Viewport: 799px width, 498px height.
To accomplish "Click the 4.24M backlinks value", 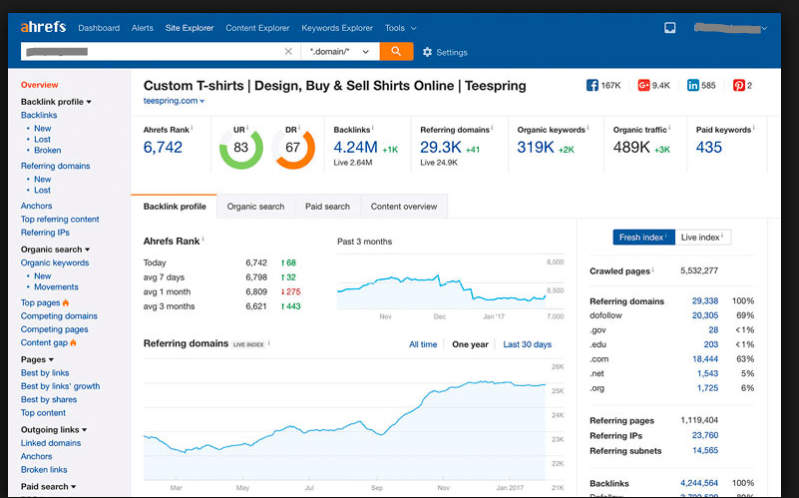I will 355,147.
